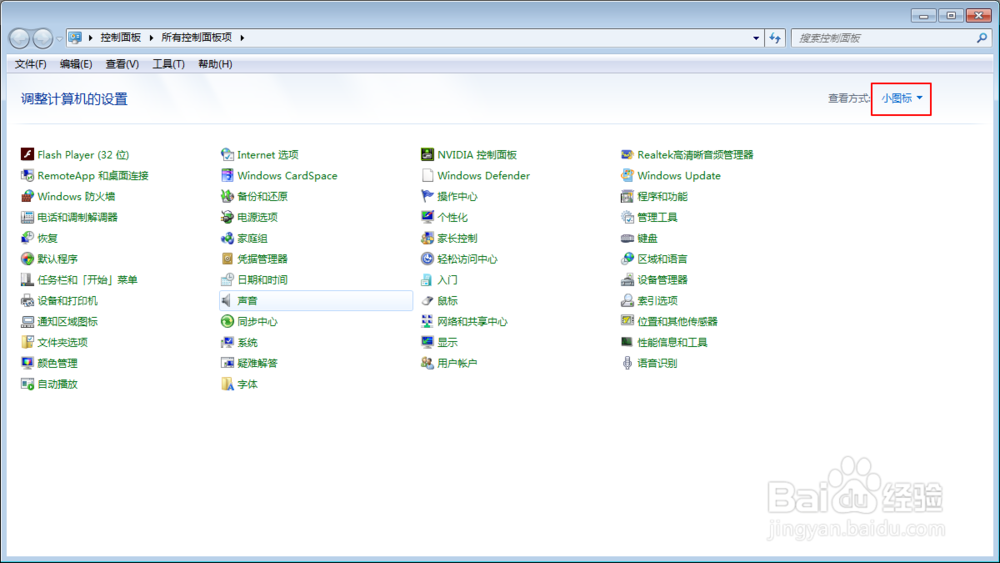
Task: Click the Windows Update icon
Action: (x=628, y=175)
